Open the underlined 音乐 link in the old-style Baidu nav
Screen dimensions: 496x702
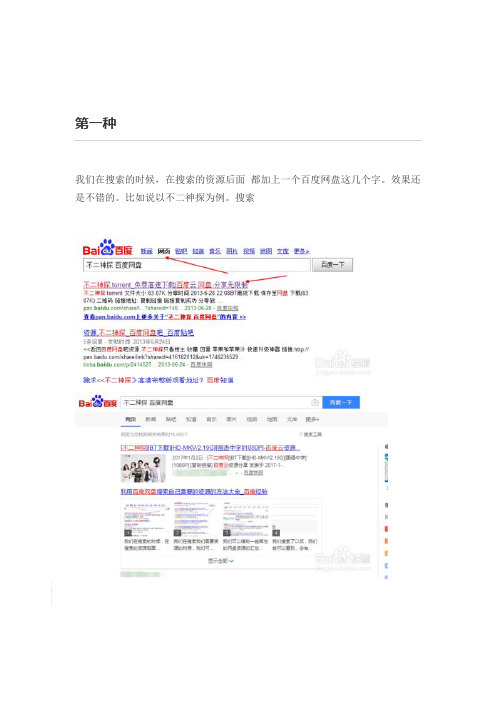[215, 251]
